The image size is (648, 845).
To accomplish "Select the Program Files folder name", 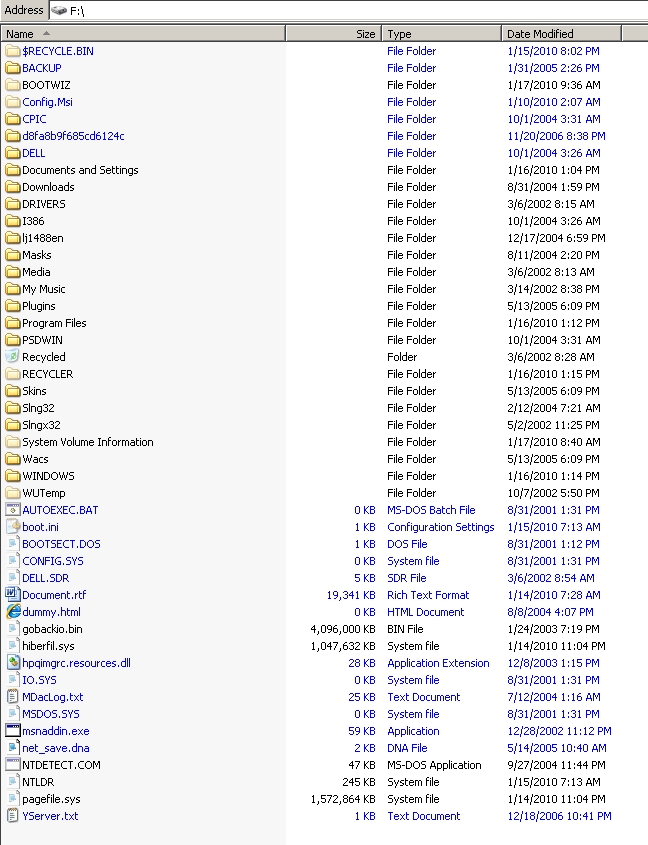I will [x=54, y=323].
